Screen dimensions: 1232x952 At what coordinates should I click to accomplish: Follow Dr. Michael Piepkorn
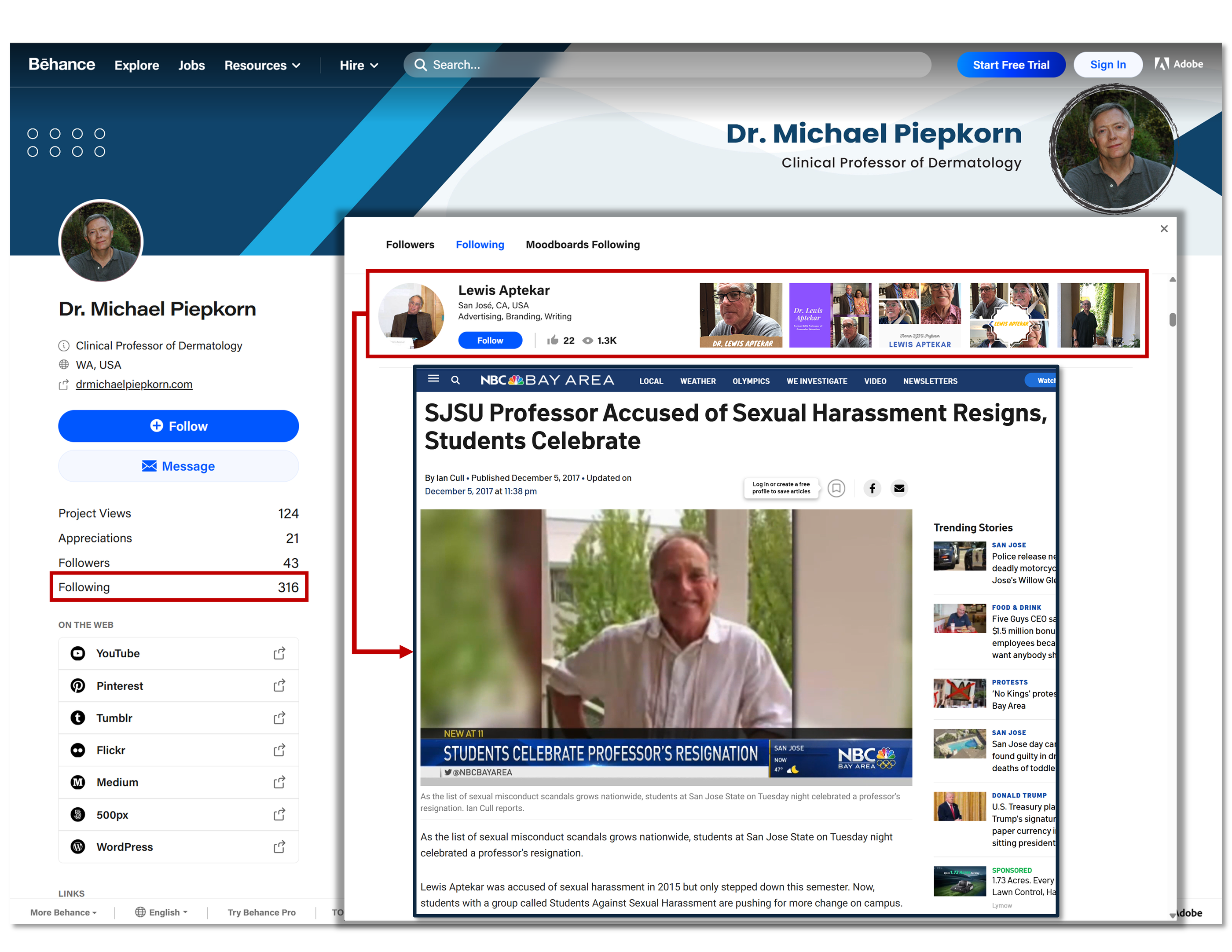pos(178,426)
